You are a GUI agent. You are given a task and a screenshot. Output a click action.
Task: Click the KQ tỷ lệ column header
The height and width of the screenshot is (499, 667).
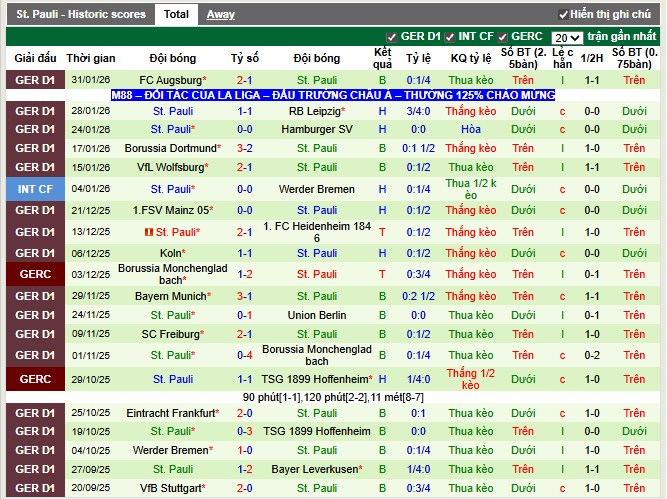[x=471, y=58]
